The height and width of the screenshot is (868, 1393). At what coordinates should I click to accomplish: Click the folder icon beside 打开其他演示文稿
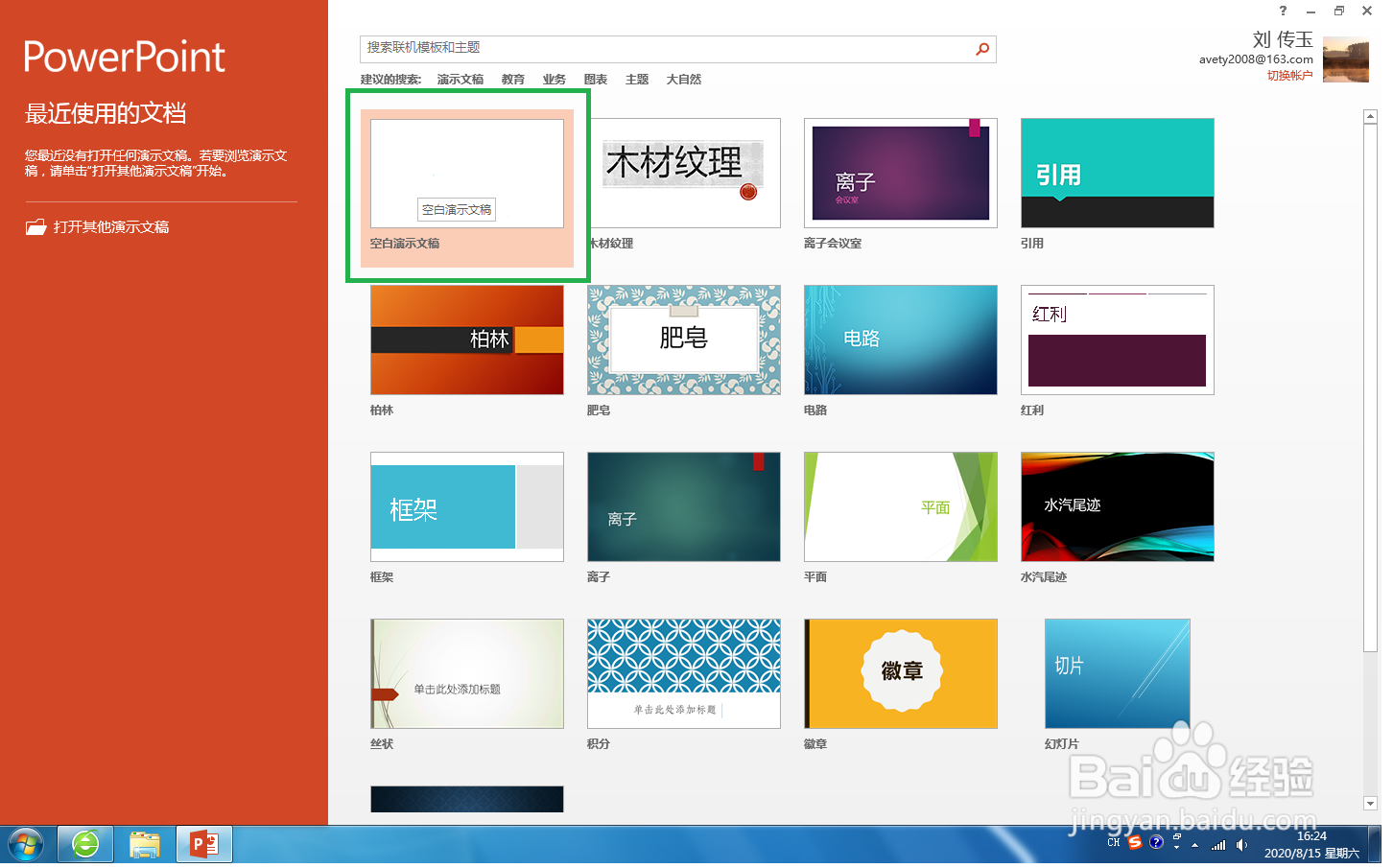(36, 228)
